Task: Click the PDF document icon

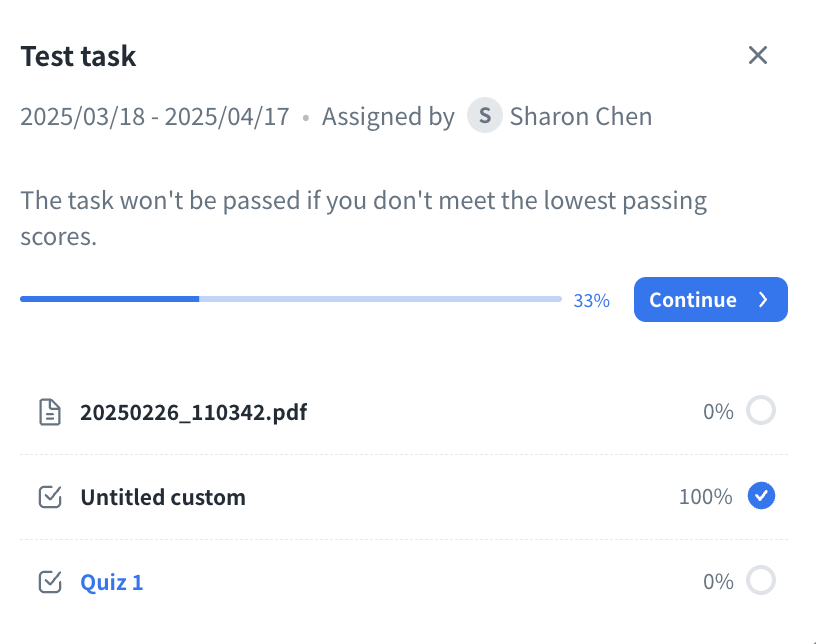Action: coord(49,412)
